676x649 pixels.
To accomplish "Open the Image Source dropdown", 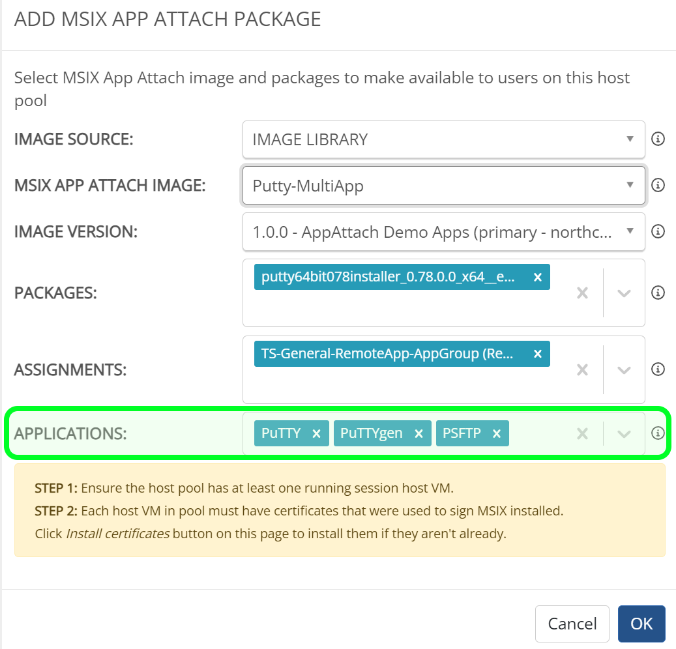I will (x=443, y=140).
